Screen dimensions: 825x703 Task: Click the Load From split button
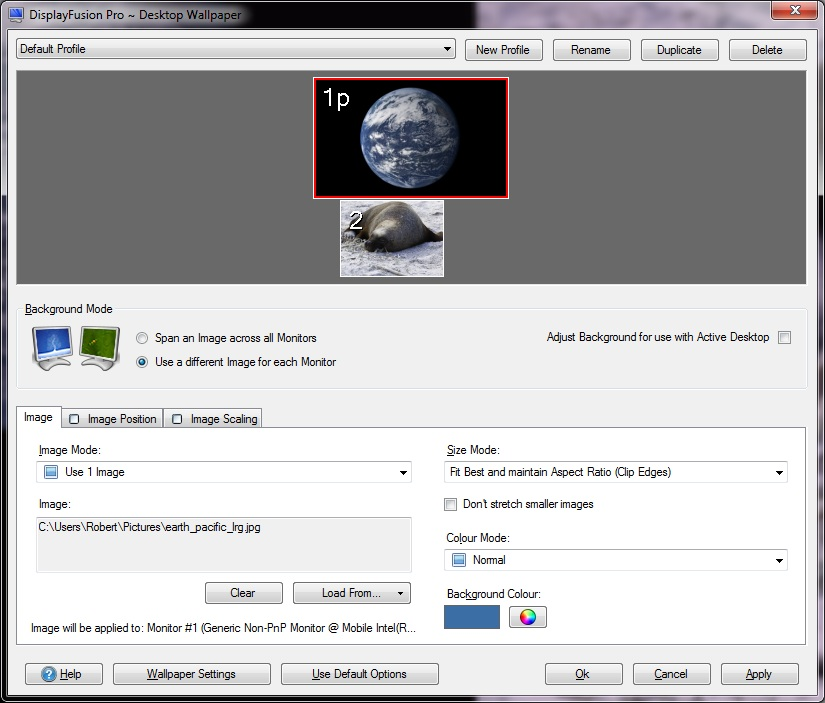click(x=351, y=593)
